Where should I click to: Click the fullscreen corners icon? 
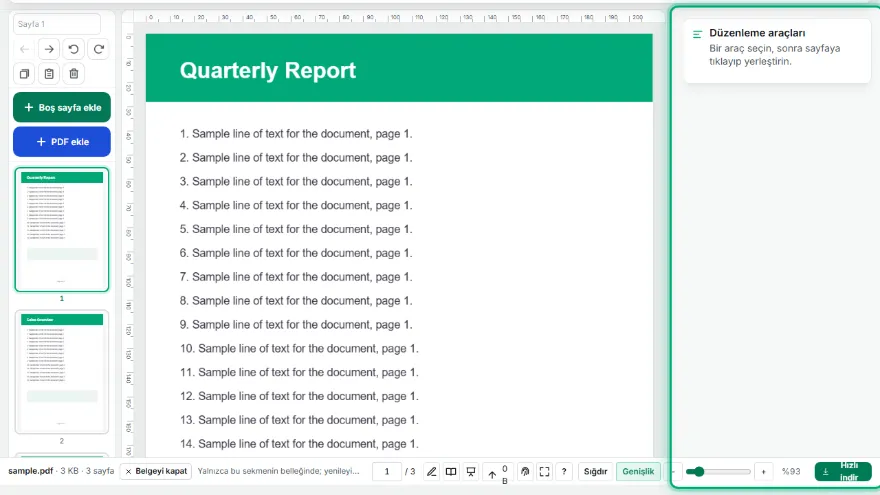[x=544, y=471]
